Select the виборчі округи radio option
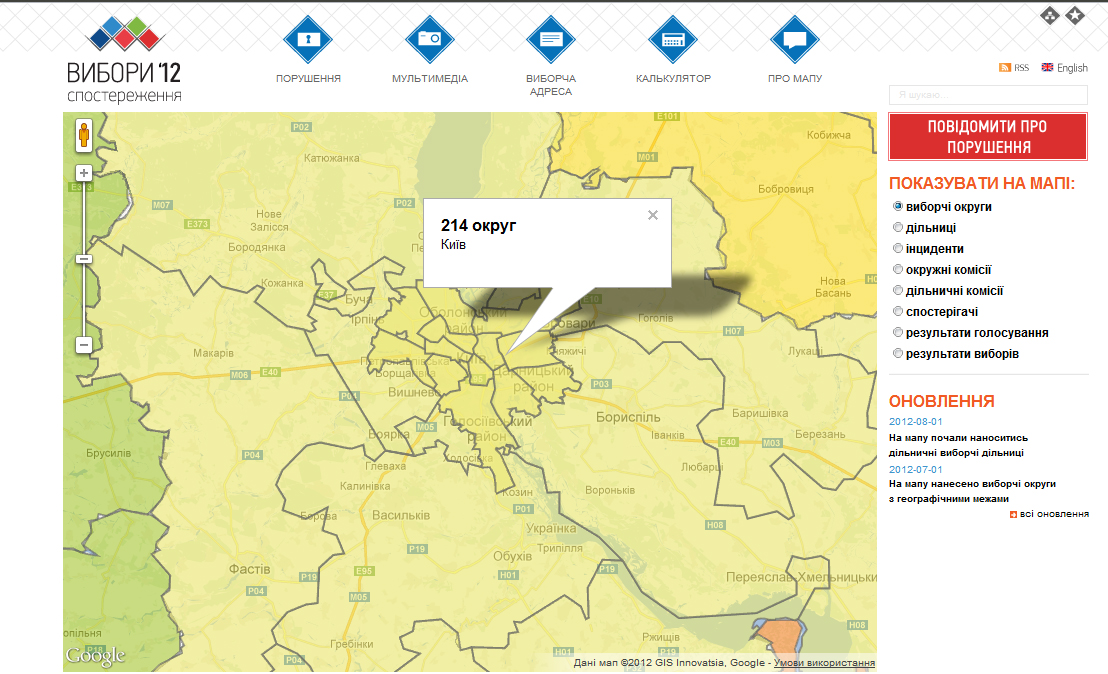Image resolution: width=1108 pixels, height=674 pixels. pos(898,206)
